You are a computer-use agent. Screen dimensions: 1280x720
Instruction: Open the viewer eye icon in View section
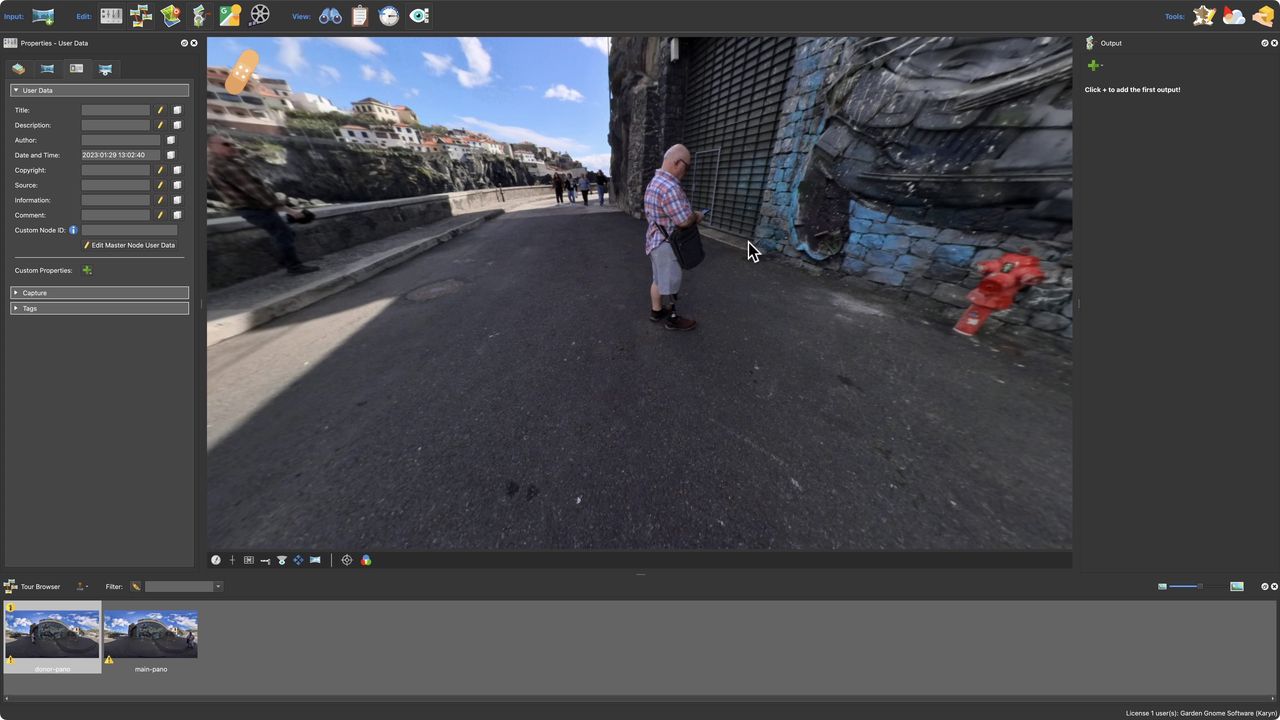419,15
